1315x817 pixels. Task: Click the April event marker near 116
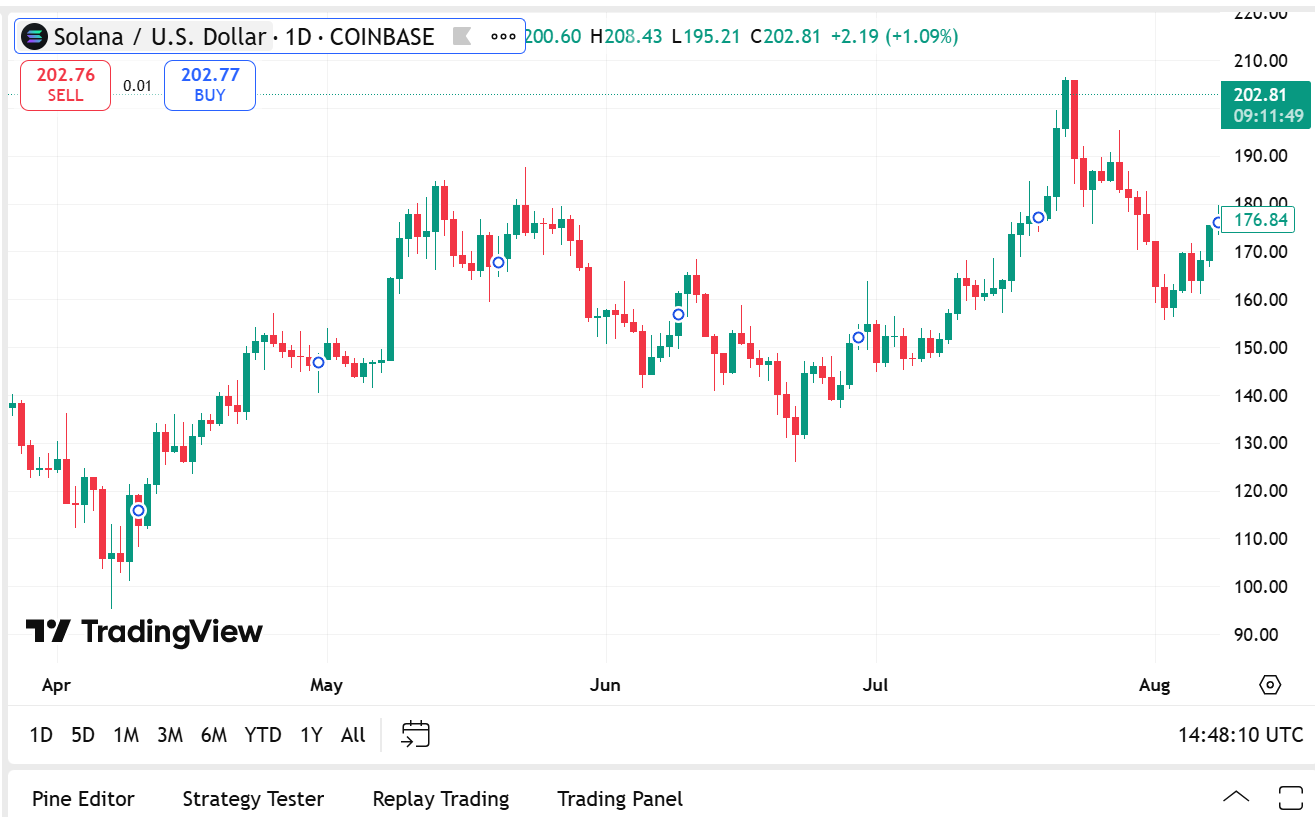[138, 511]
